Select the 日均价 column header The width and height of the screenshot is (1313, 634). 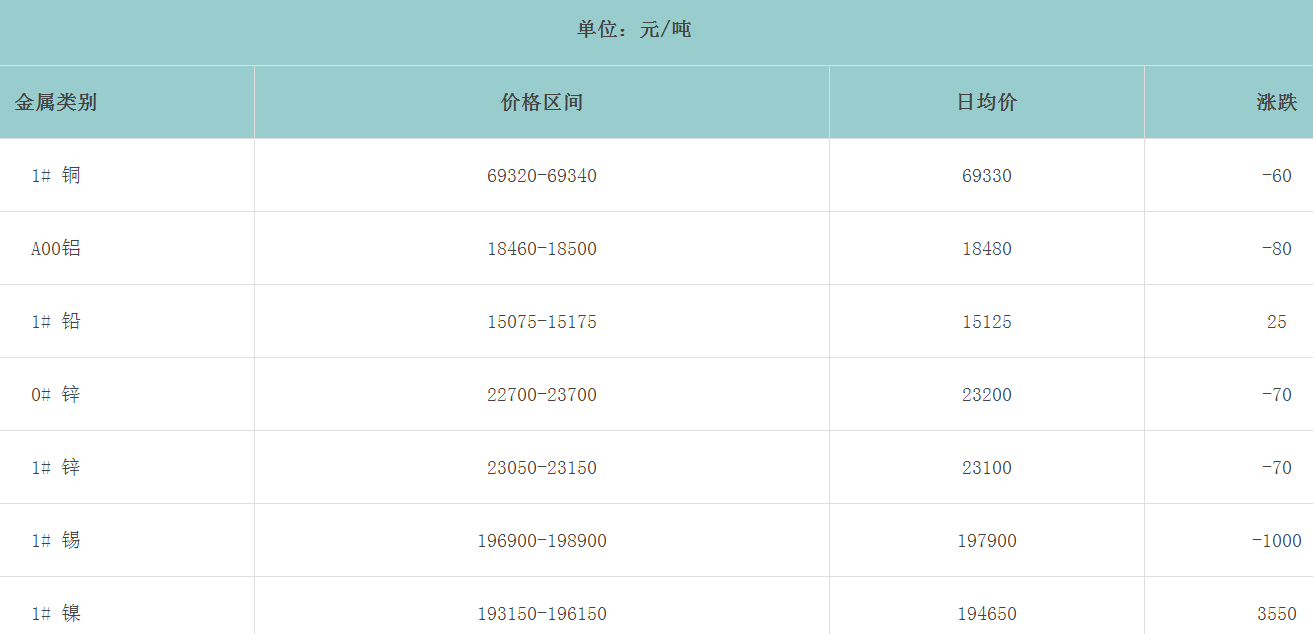pos(986,102)
